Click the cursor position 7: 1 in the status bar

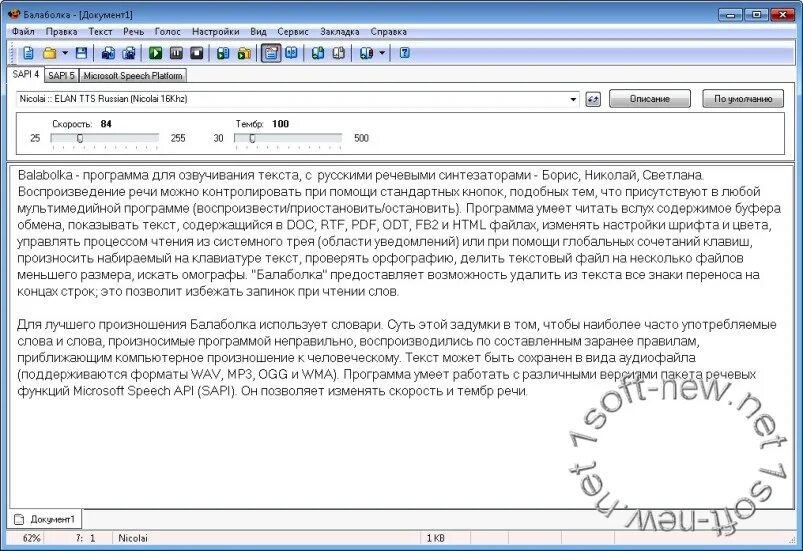click(x=85, y=538)
